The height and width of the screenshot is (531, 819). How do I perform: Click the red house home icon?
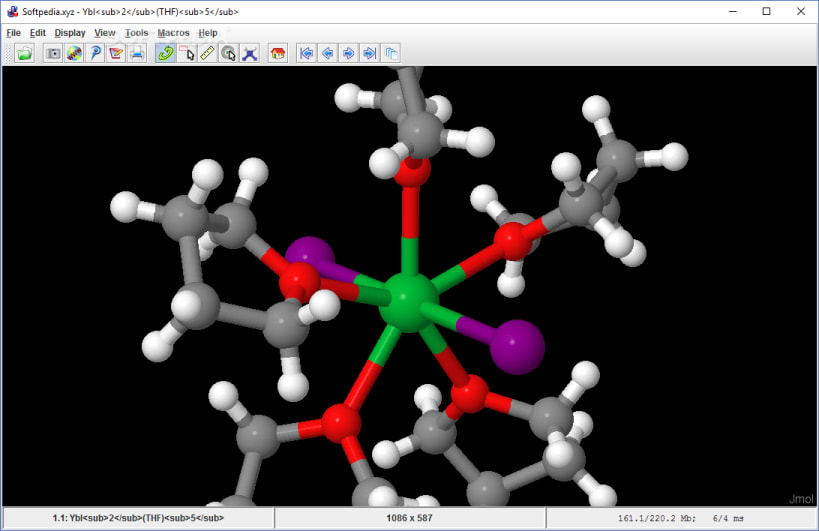pyautogui.click(x=278, y=53)
